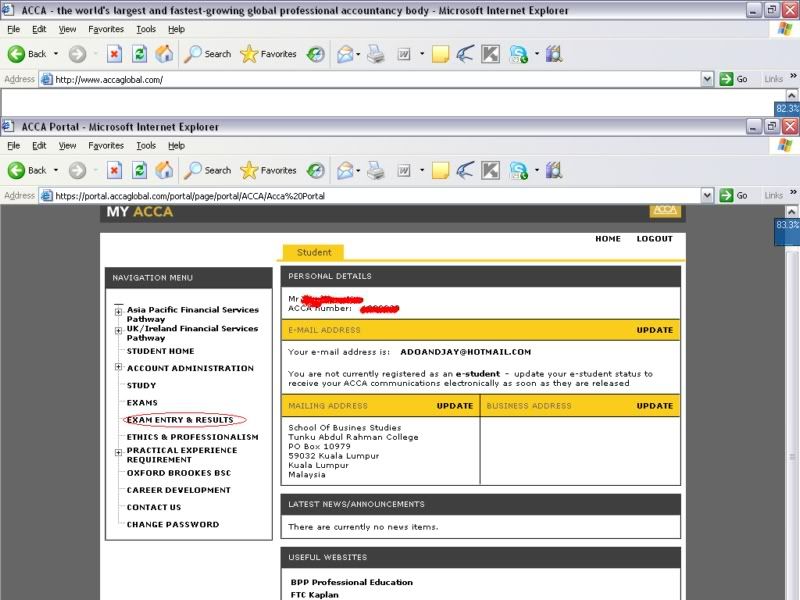Open History icon in top ACCA global window
The width and height of the screenshot is (800, 600).
(316, 54)
